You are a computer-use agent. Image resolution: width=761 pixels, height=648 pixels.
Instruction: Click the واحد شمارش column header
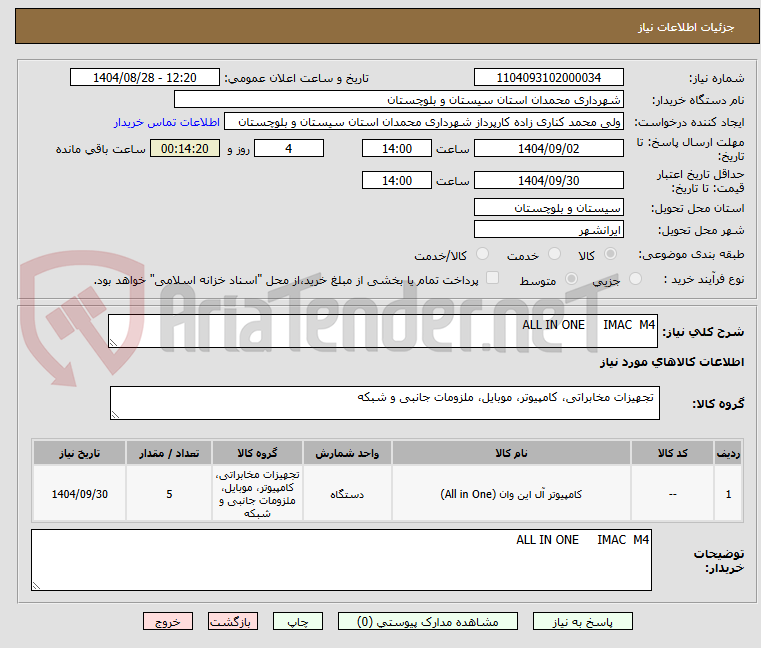pyautogui.click(x=347, y=453)
